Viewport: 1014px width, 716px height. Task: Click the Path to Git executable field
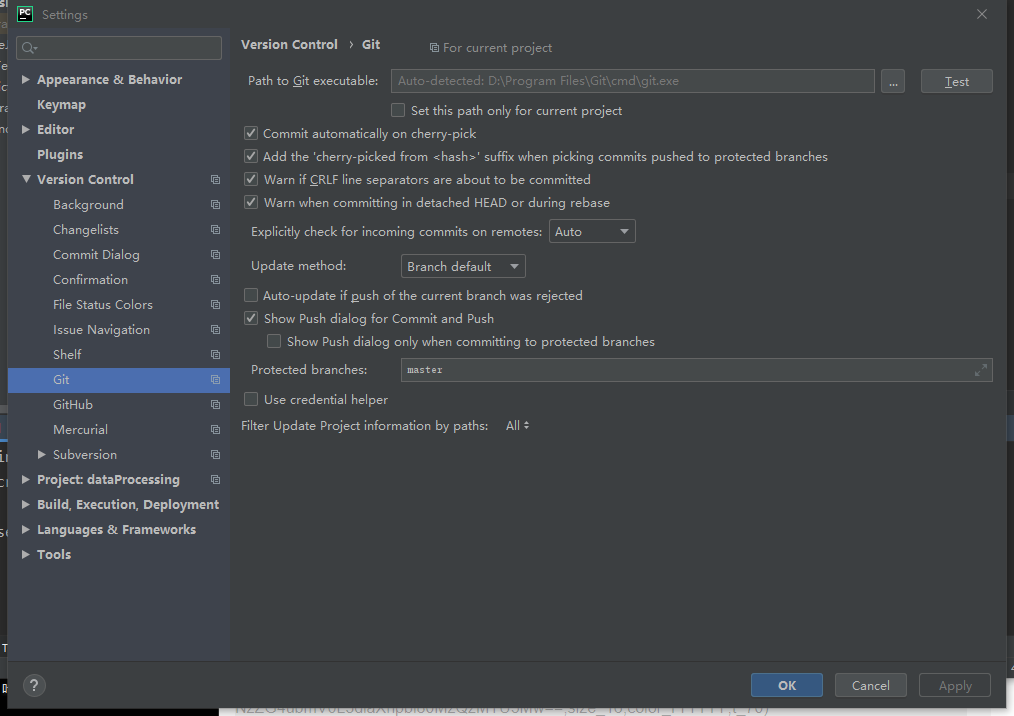click(x=632, y=81)
